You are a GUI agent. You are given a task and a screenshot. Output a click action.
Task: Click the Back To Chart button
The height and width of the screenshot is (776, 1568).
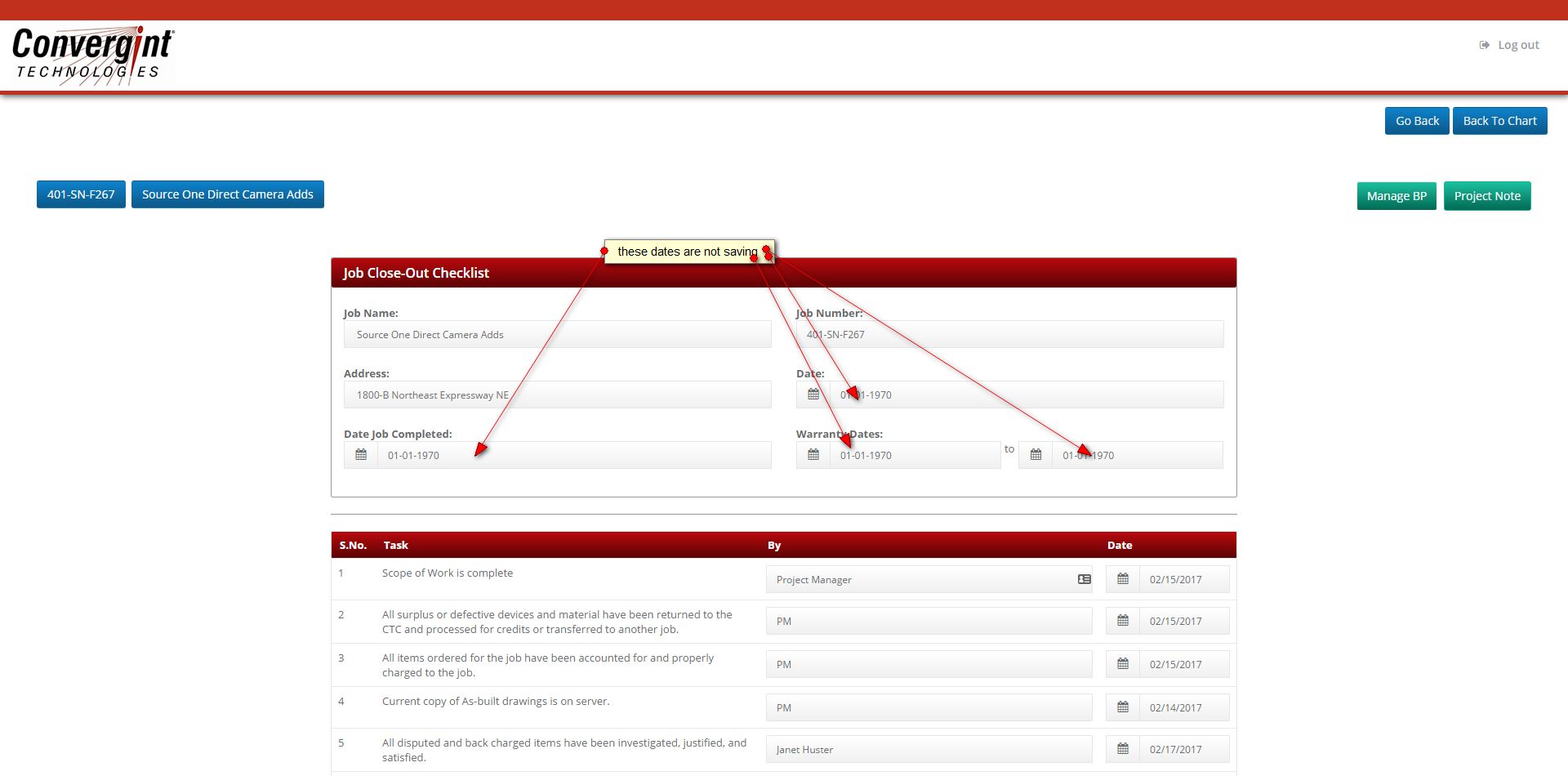(1499, 121)
